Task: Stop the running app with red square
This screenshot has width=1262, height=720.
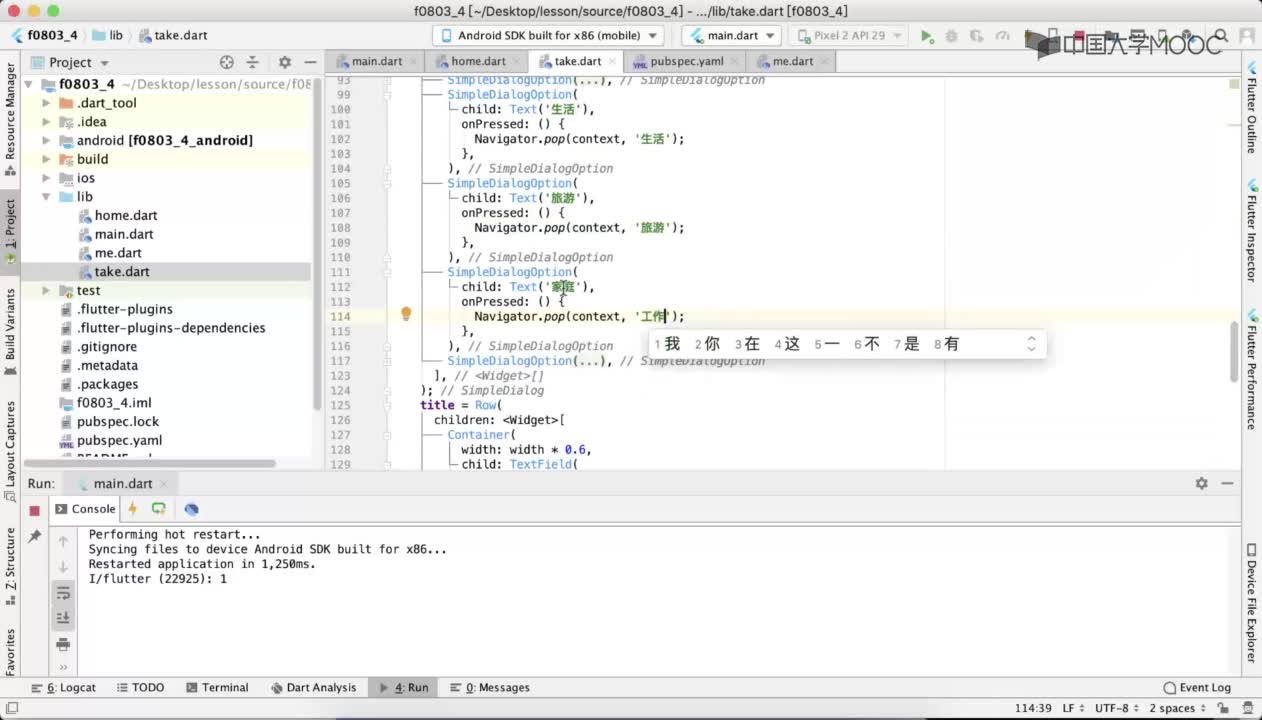Action: click(34, 510)
